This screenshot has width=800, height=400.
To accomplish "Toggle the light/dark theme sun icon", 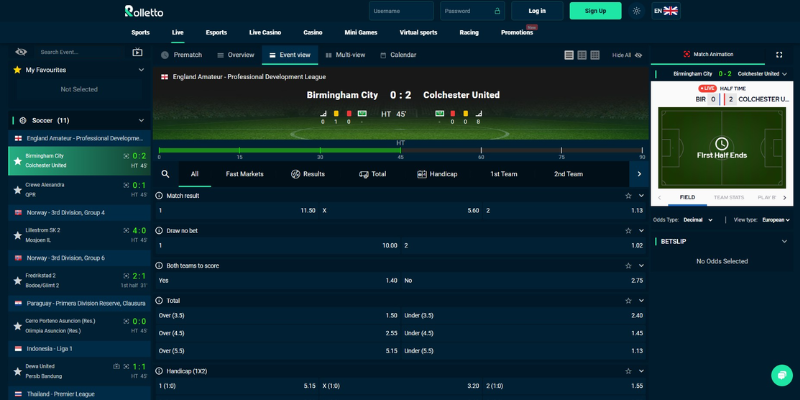I will coord(636,11).
